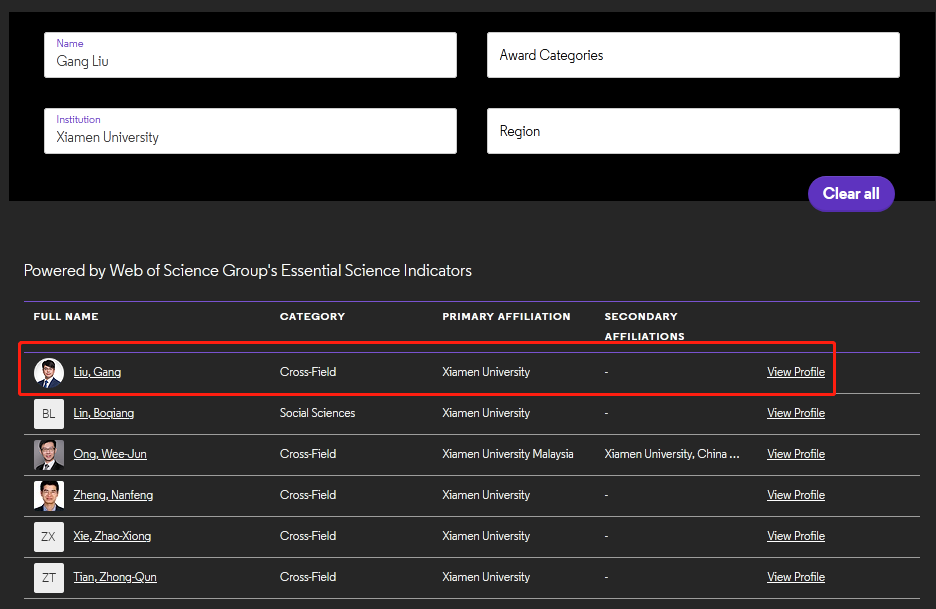Open the Award Categories dropdown
Screen dimensions: 936x609
click(x=693, y=55)
